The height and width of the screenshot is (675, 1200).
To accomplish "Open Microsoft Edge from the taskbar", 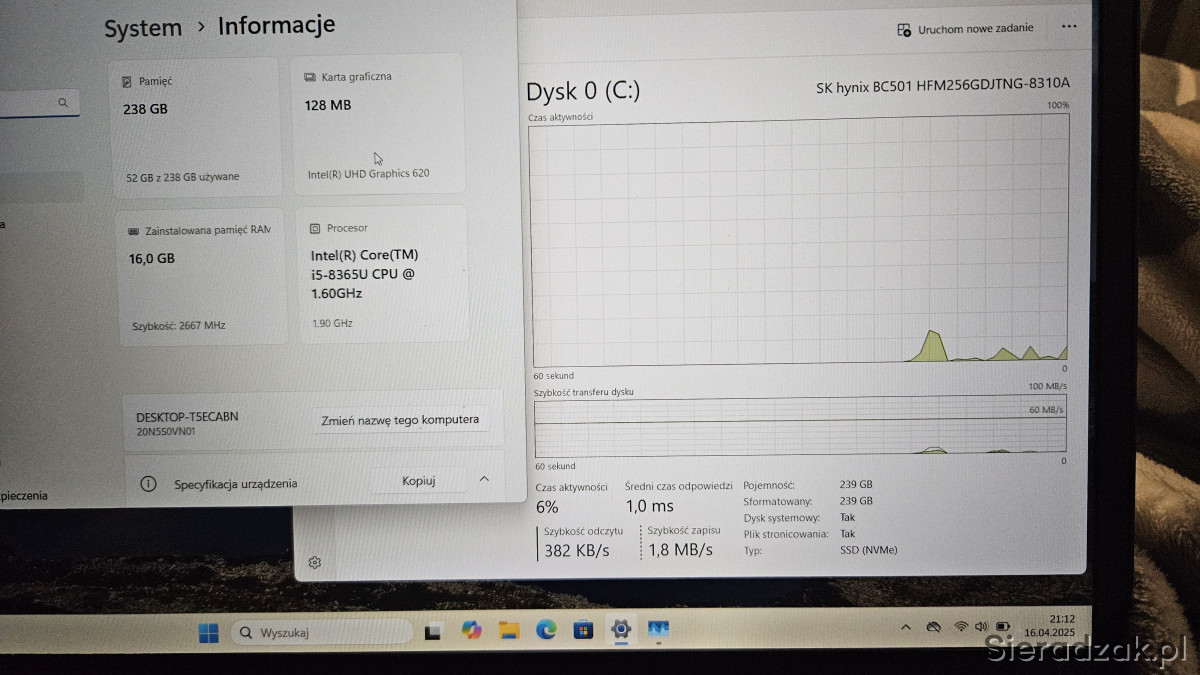I will tap(546, 630).
